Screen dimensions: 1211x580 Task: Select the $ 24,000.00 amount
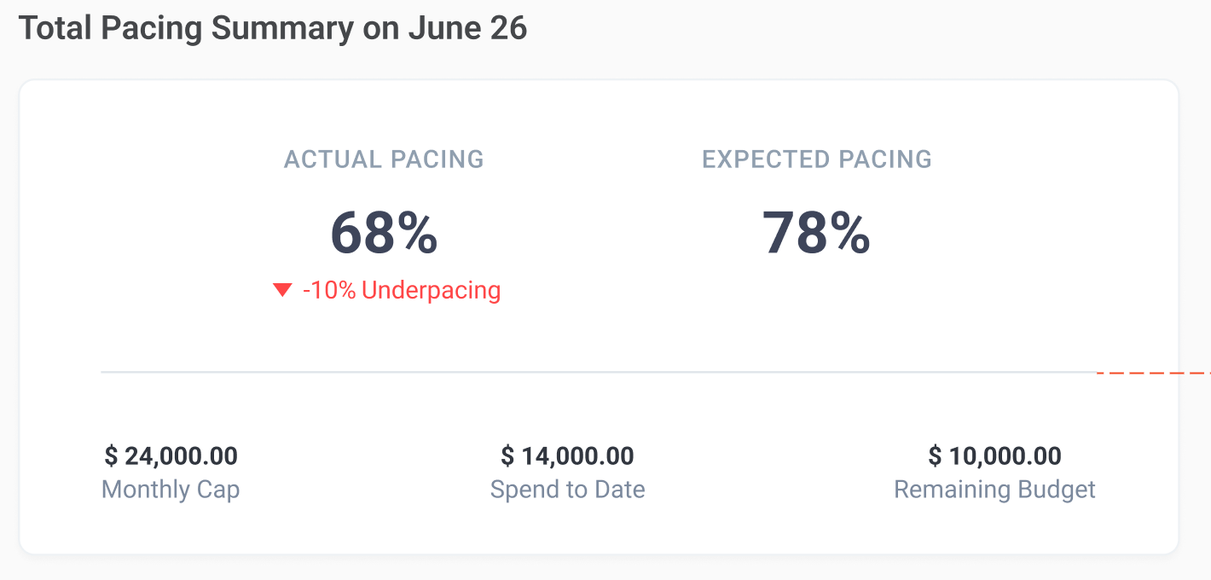click(x=171, y=457)
